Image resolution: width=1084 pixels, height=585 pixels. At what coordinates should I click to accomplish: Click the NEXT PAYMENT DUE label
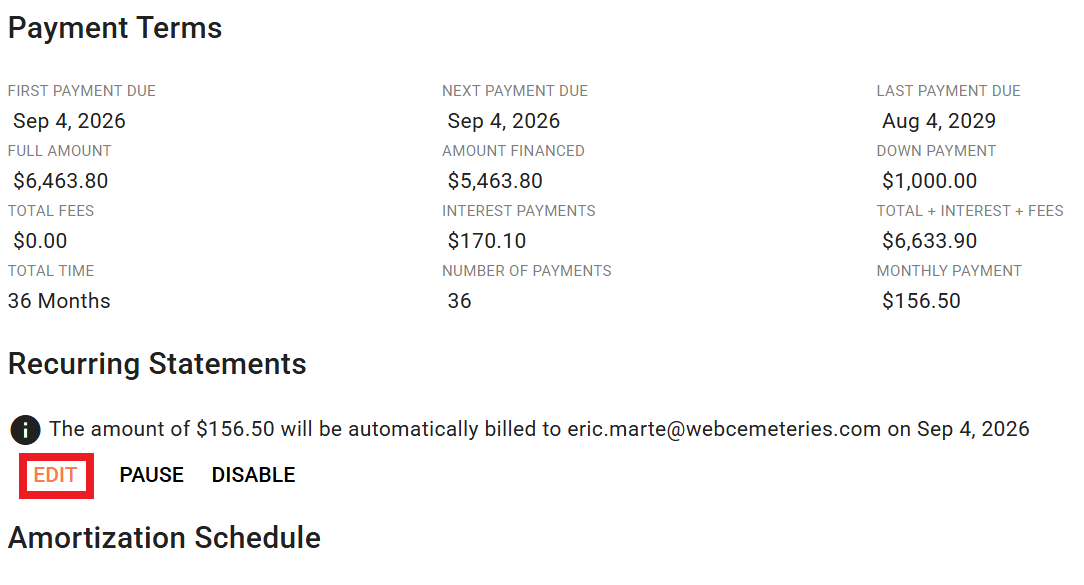coord(515,91)
